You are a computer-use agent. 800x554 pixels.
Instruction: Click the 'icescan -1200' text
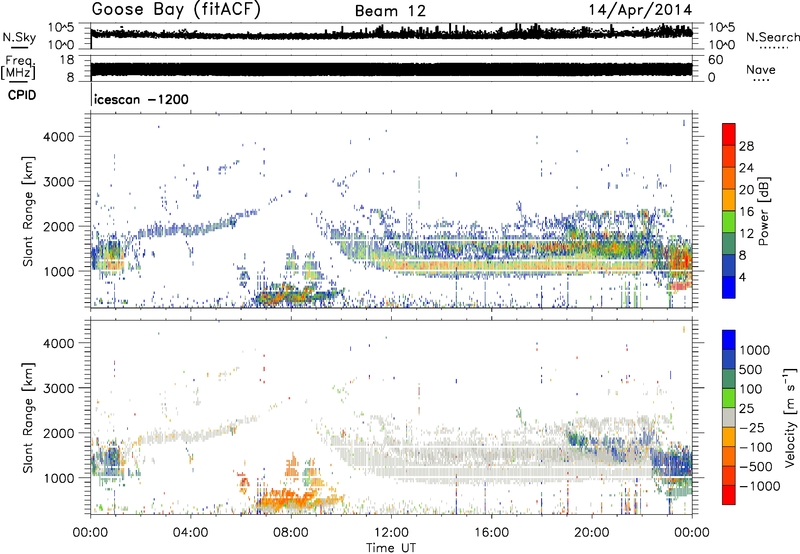point(141,99)
